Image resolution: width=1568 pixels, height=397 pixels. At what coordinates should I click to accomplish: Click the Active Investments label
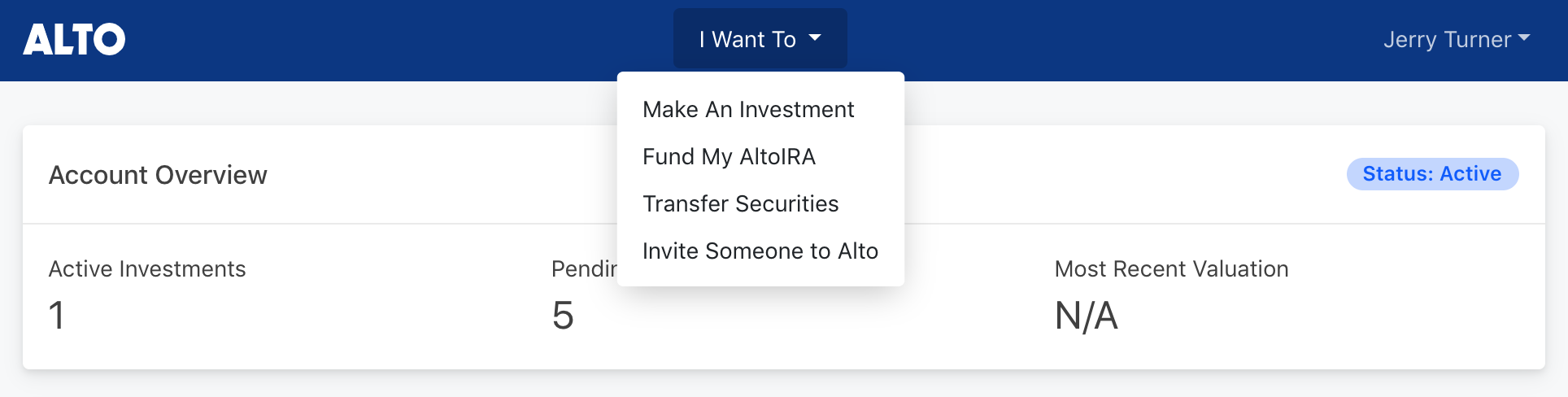coord(147,269)
